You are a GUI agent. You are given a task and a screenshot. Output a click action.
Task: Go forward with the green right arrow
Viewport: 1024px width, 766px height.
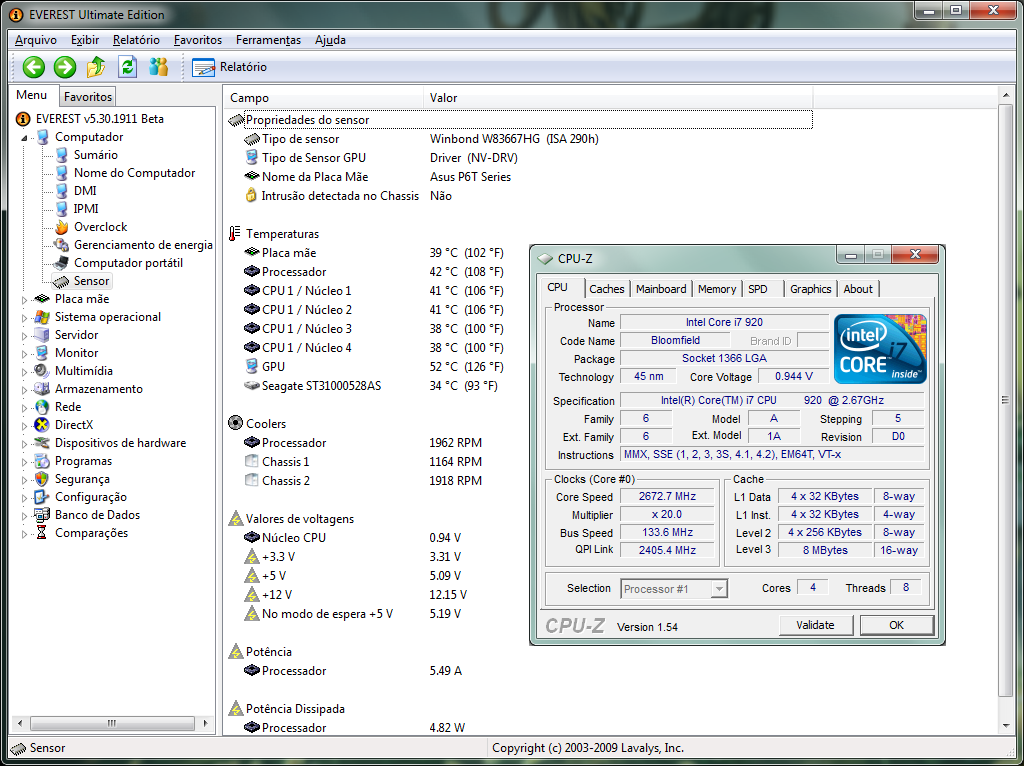point(65,67)
